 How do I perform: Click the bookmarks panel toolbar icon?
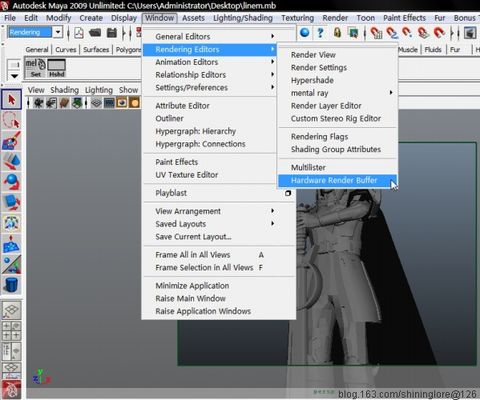click(64, 103)
